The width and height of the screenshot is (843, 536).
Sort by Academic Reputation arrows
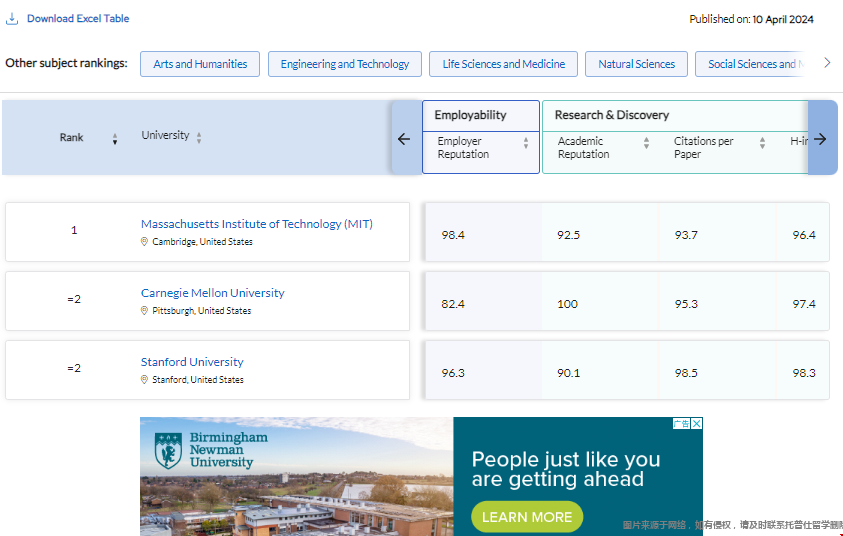(x=646, y=142)
